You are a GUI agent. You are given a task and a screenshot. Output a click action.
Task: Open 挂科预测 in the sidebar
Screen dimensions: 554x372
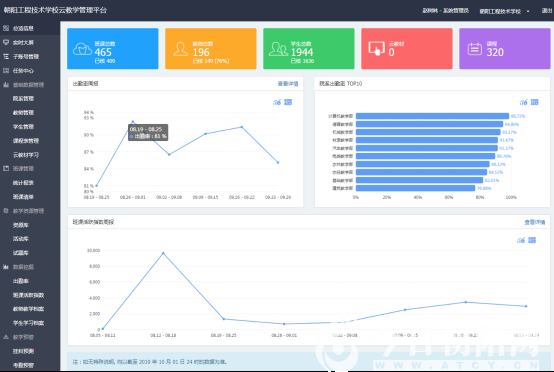pyautogui.click(x=23, y=351)
